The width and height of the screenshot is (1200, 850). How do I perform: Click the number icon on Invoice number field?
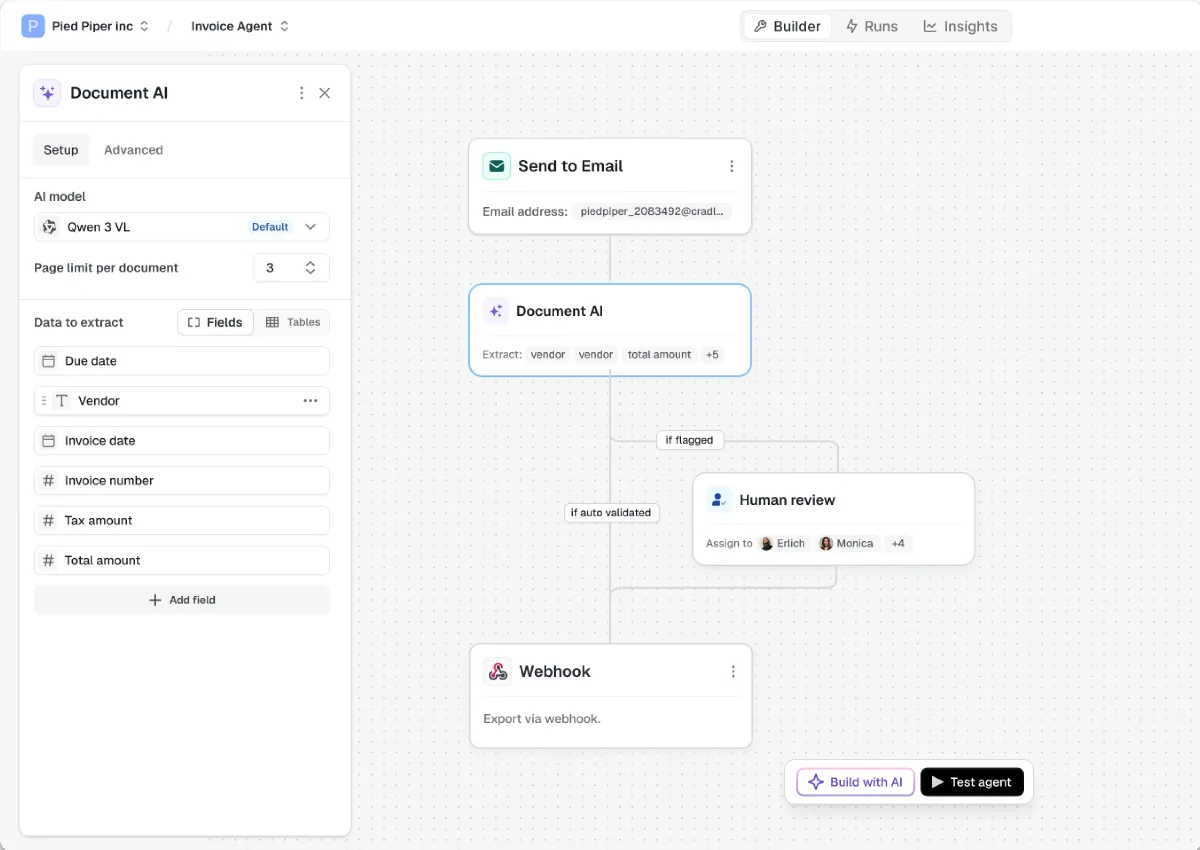48,481
